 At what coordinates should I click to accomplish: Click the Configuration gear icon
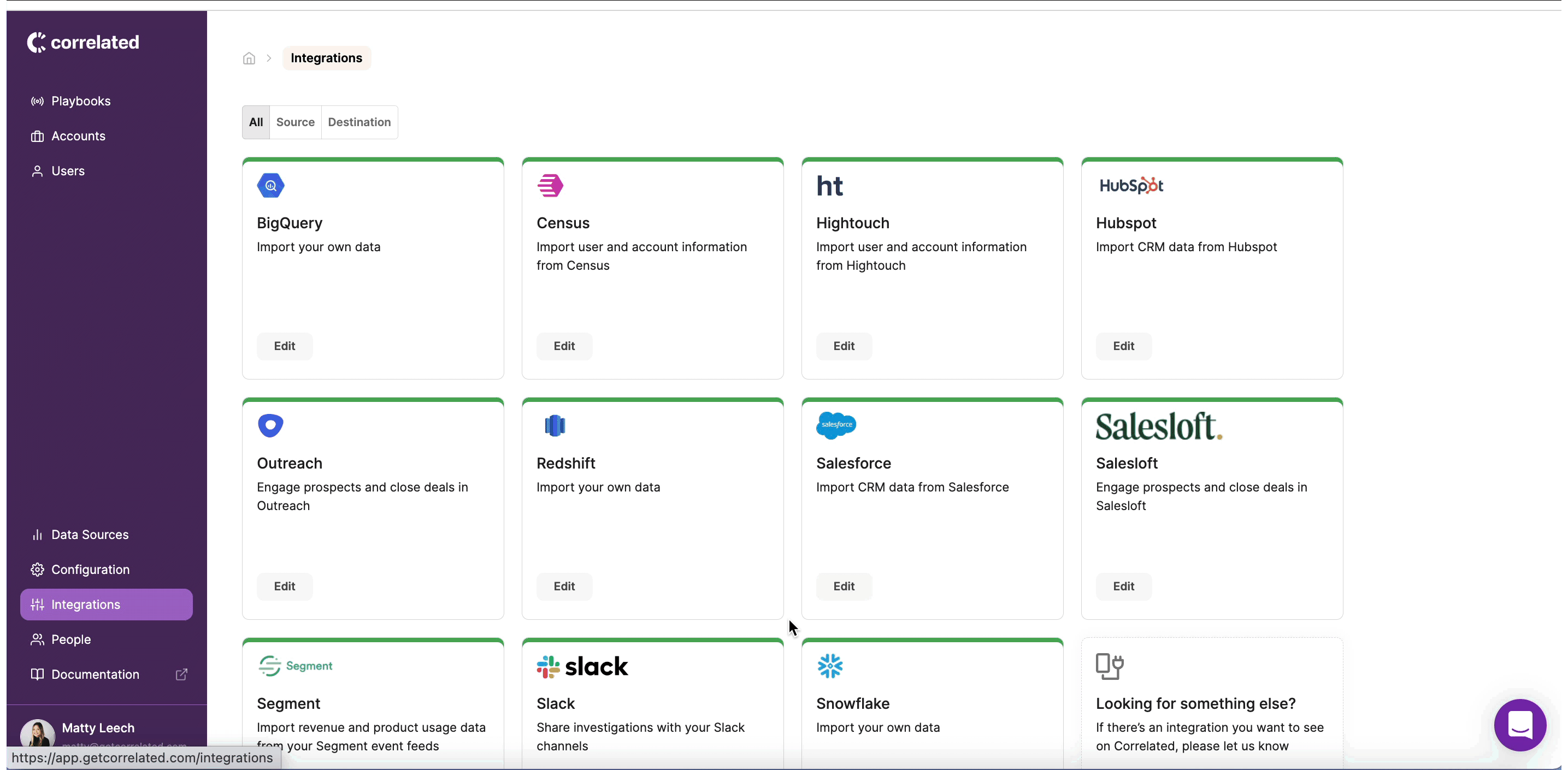(x=37, y=569)
